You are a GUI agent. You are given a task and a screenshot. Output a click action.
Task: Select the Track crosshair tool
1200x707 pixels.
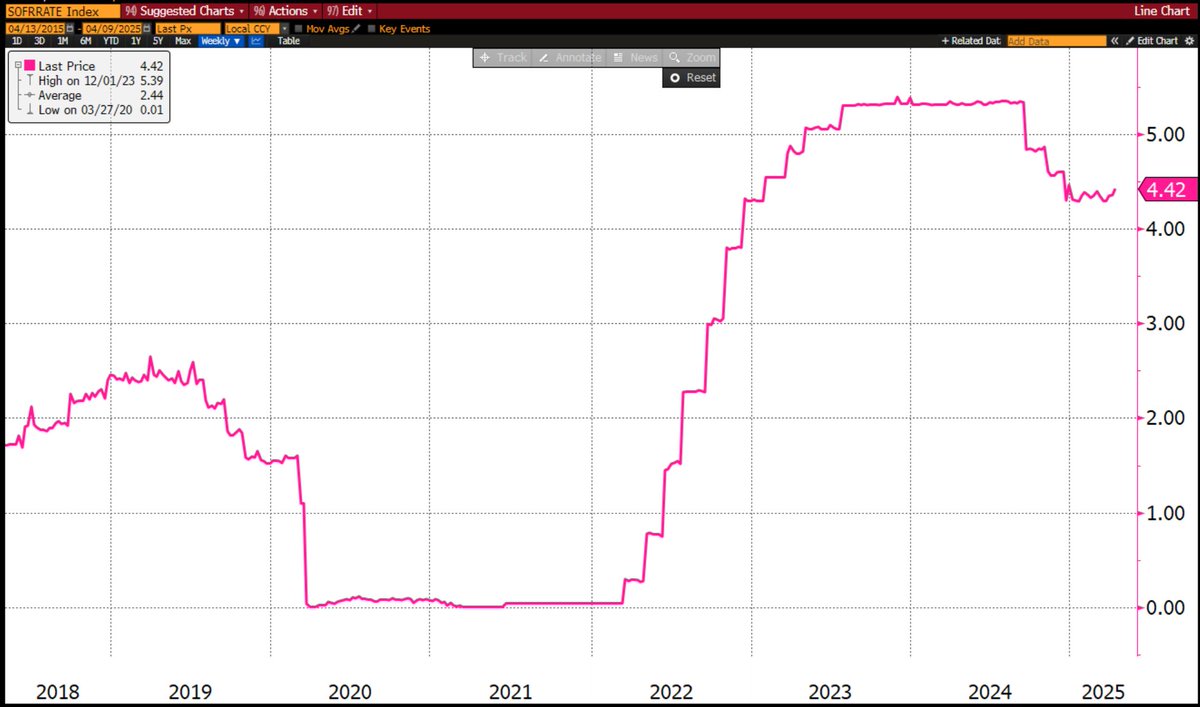[504, 58]
